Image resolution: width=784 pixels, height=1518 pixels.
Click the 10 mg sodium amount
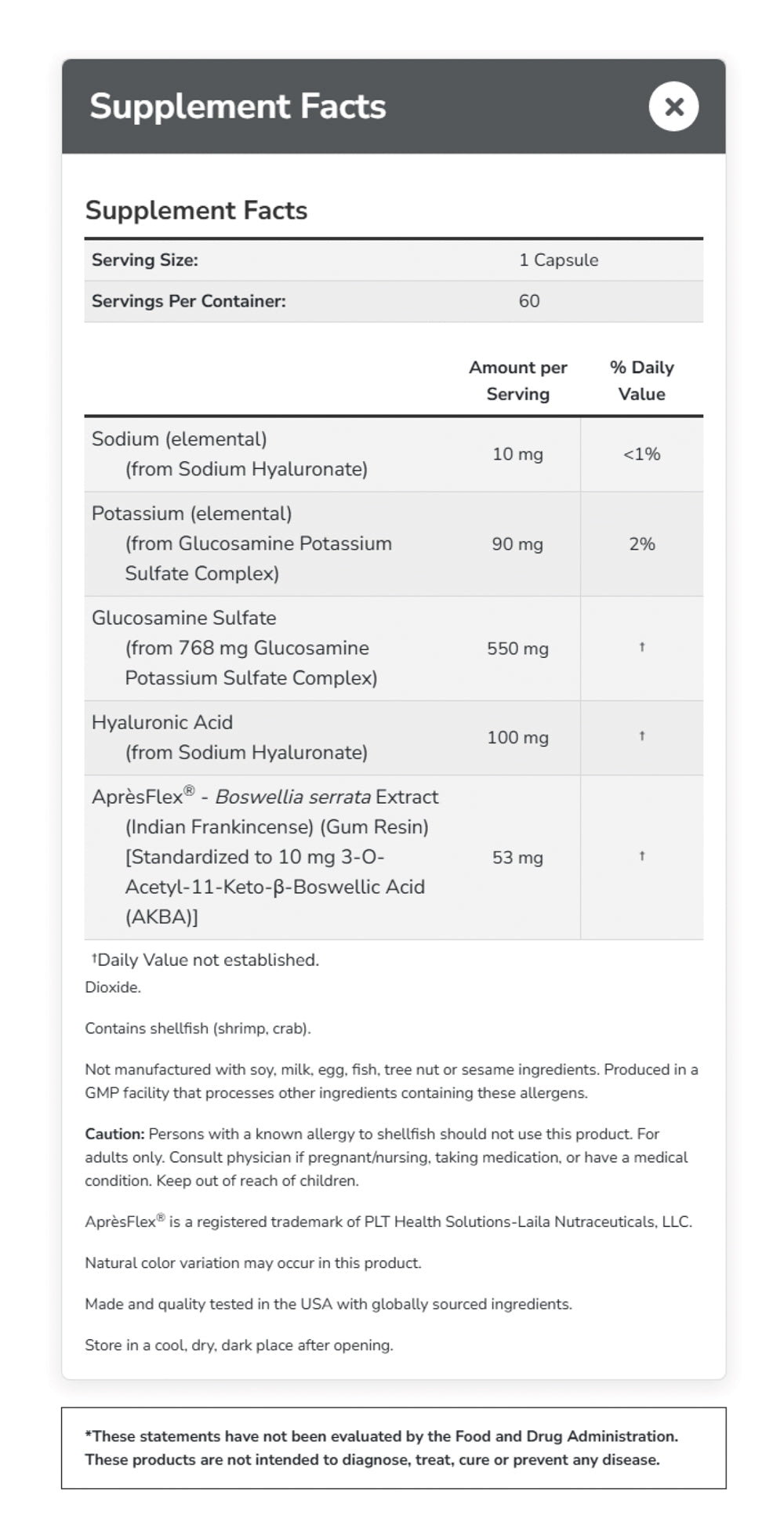[517, 454]
